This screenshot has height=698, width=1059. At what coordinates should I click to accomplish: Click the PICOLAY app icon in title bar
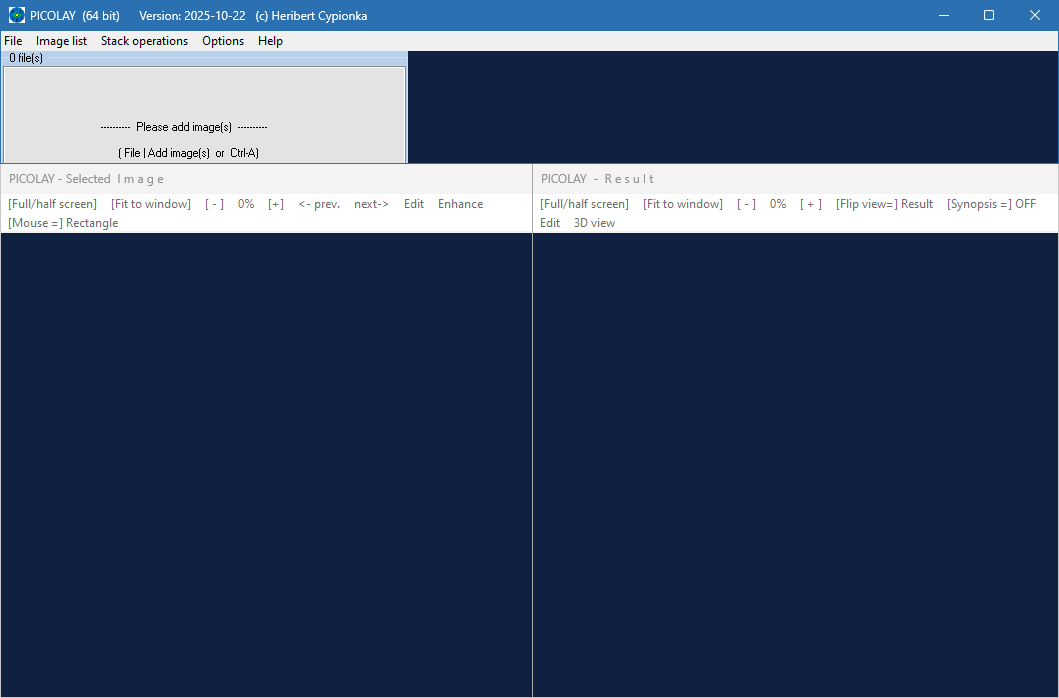click(x=16, y=15)
